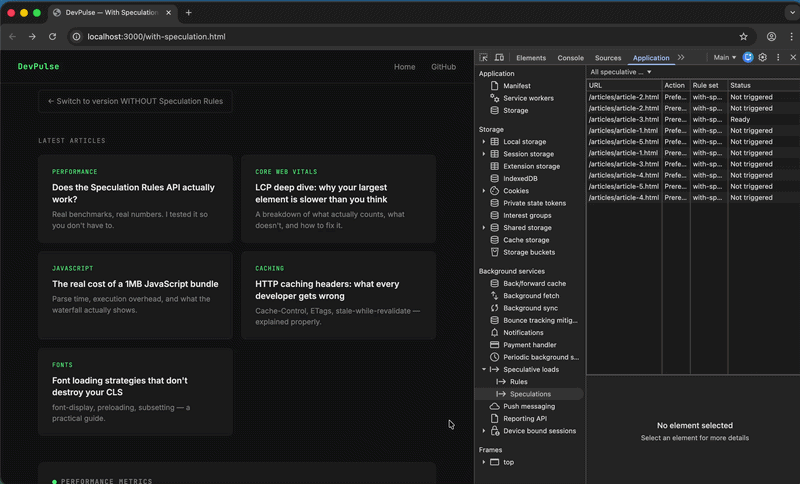Expand the top frame node
The width and height of the screenshot is (800, 484).
[484, 462]
